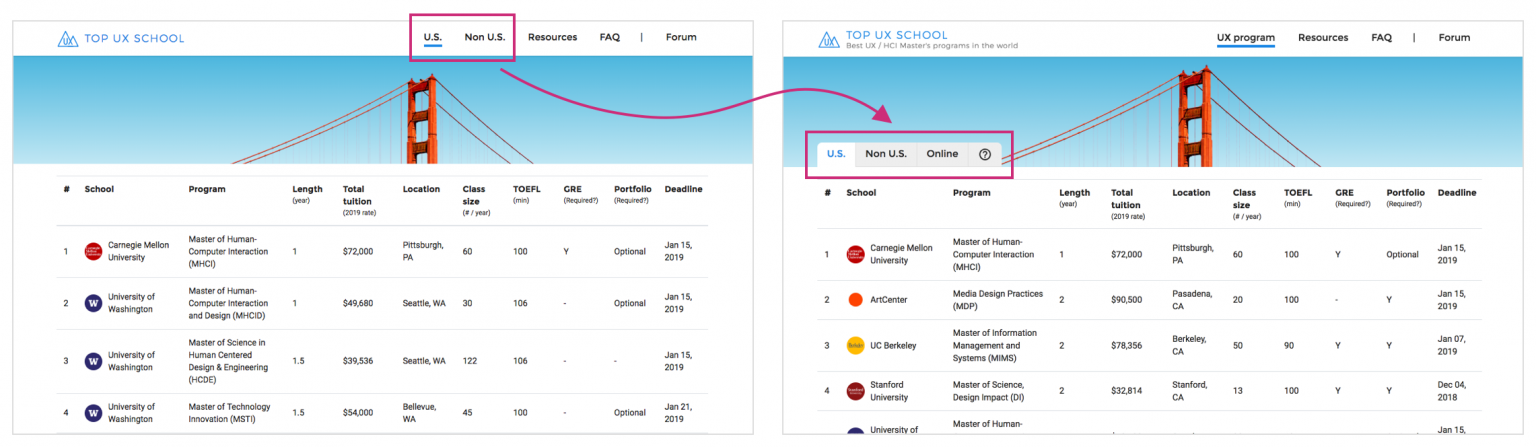1536x447 pixels.
Task: Click the $90,500 tuition cell
Action: [1126, 300]
